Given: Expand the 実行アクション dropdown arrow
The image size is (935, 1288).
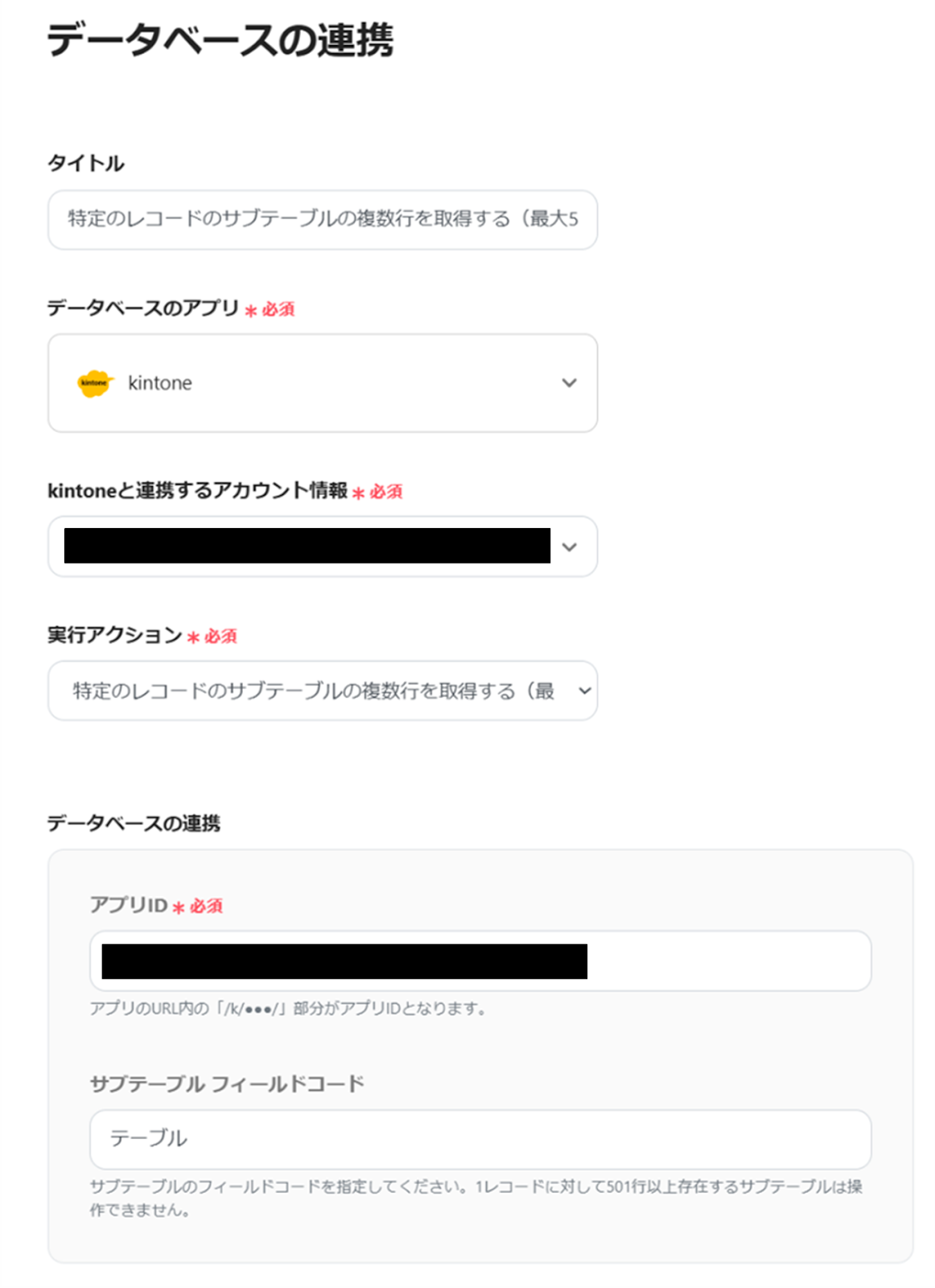Looking at the screenshot, I should pyautogui.click(x=585, y=691).
